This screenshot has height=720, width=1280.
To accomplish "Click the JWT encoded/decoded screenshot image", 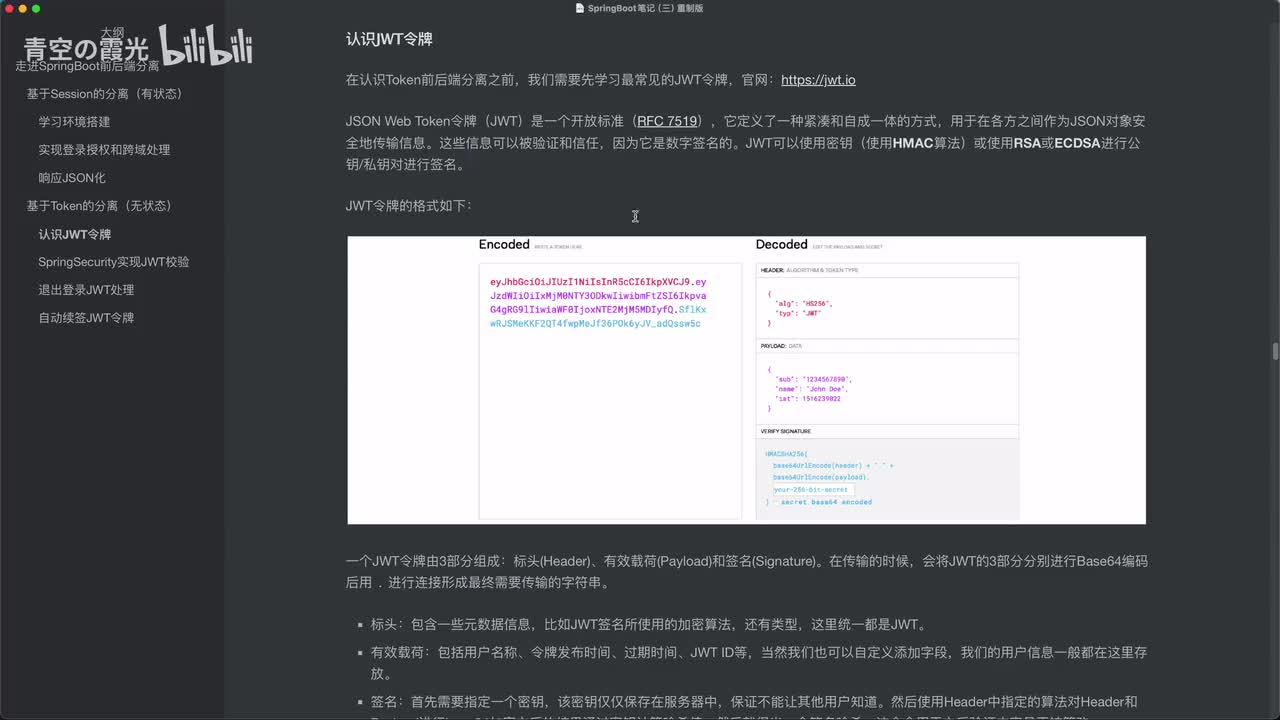I will click(x=746, y=380).
